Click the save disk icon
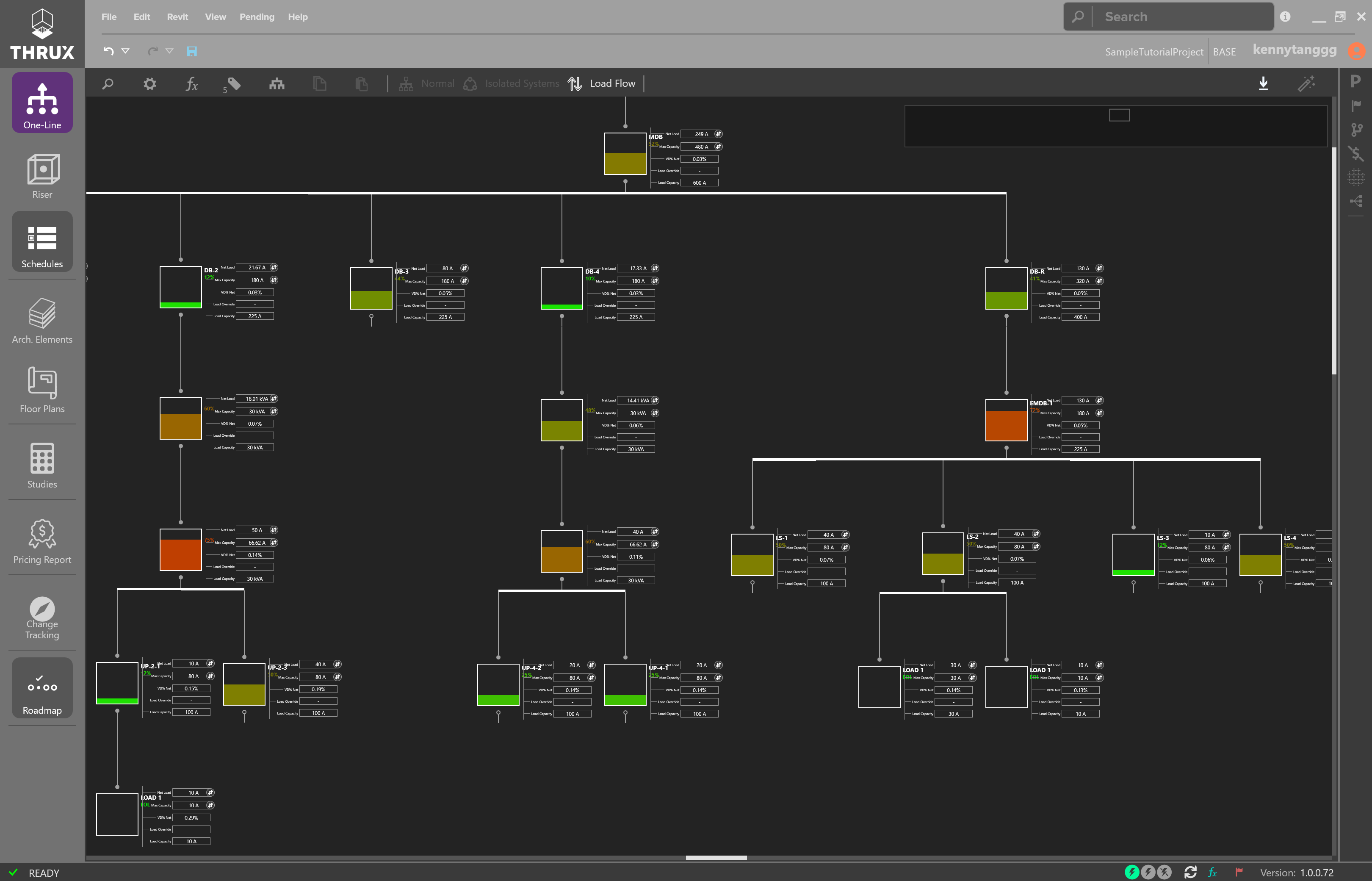 [x=192, y=52]
